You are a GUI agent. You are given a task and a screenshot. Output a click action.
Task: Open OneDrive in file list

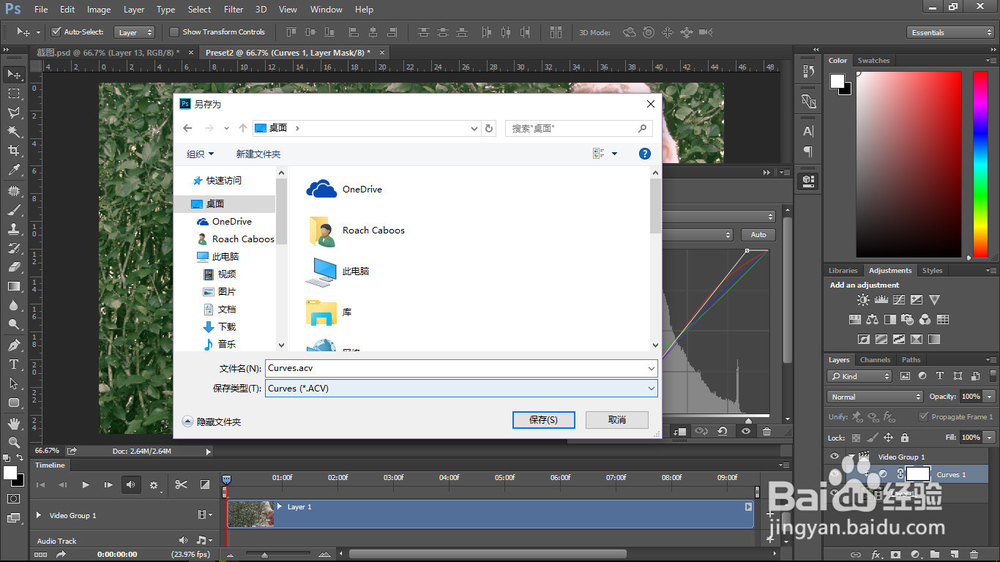point(344,189)
